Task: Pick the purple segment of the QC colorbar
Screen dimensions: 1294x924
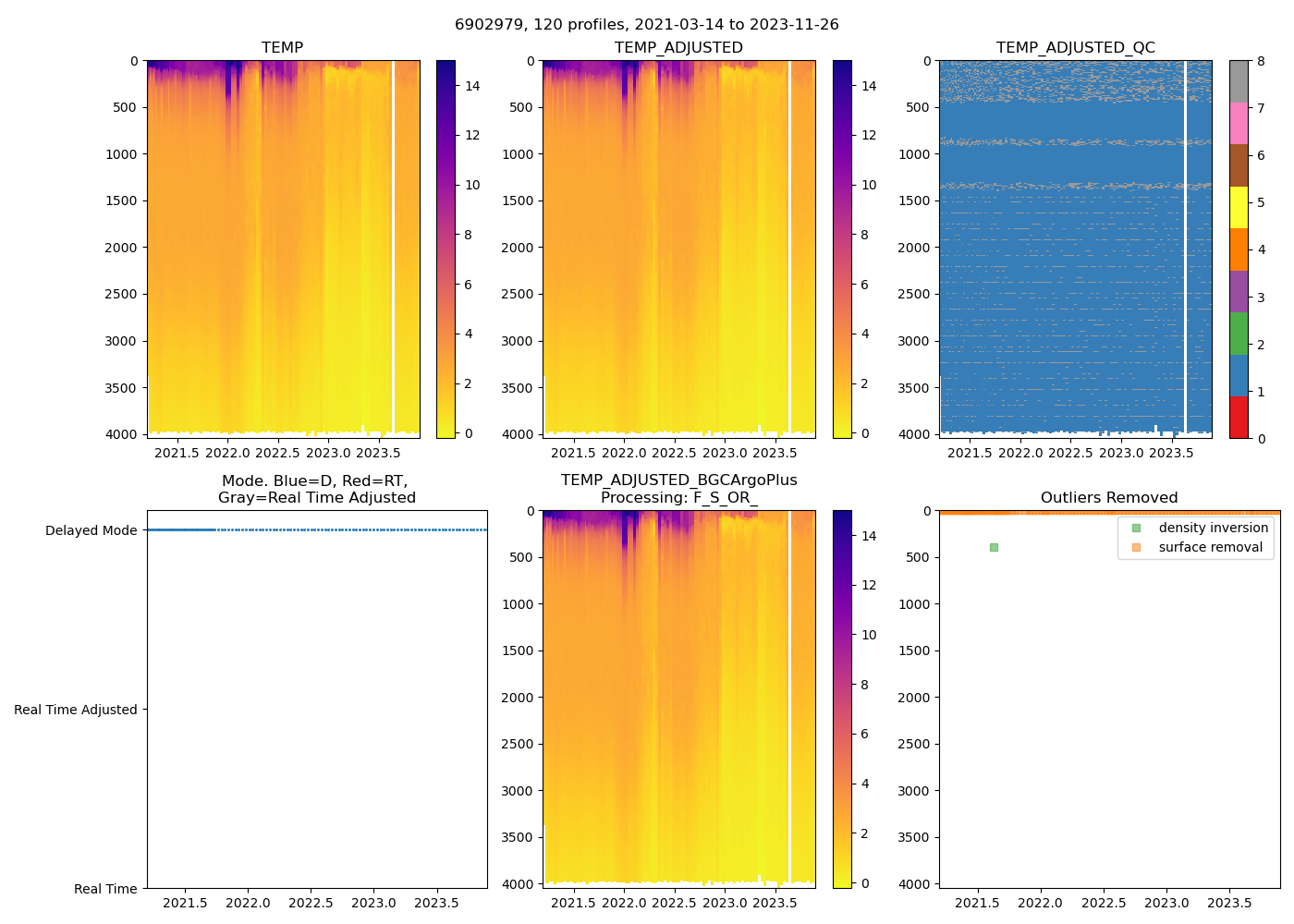Action: (x=1239, y=292)
